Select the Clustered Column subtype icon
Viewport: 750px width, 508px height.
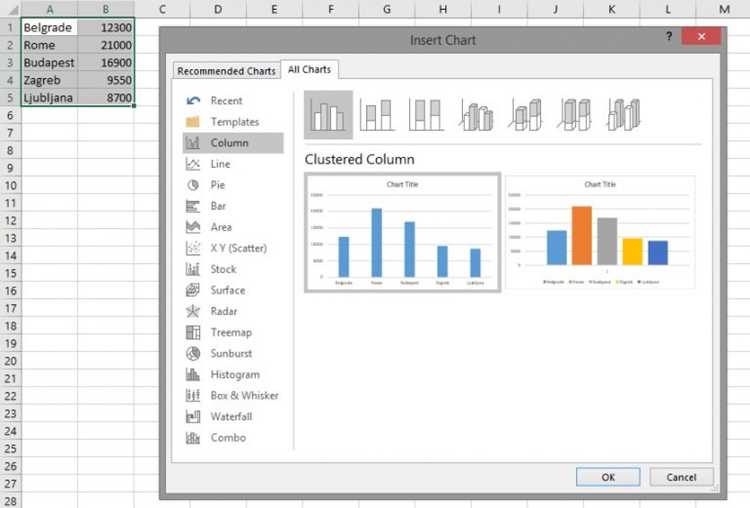click(x=328, y=115)
